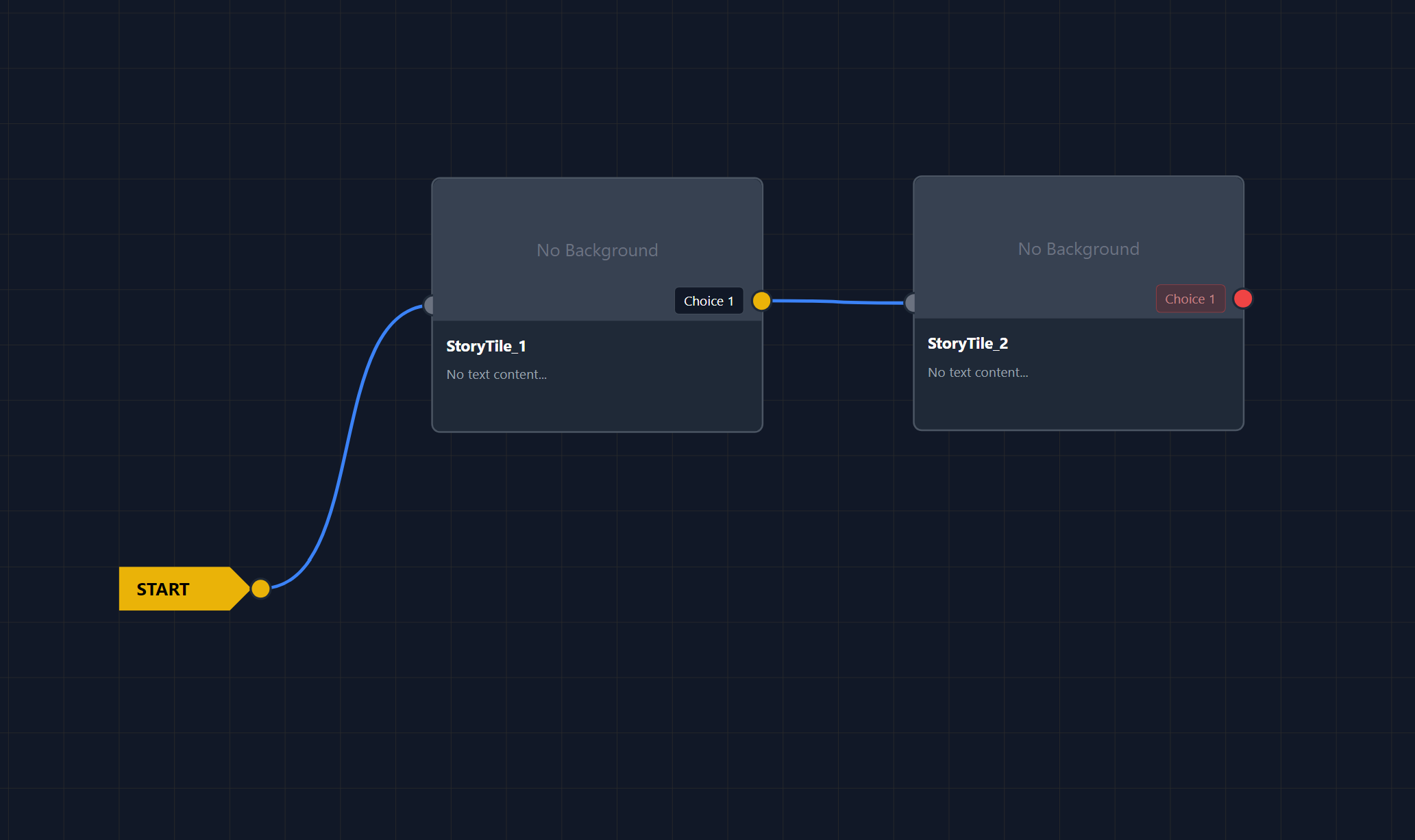
Task: Click 'No text content...' in StoryTile_2
Action: click(x=977, y=372)
